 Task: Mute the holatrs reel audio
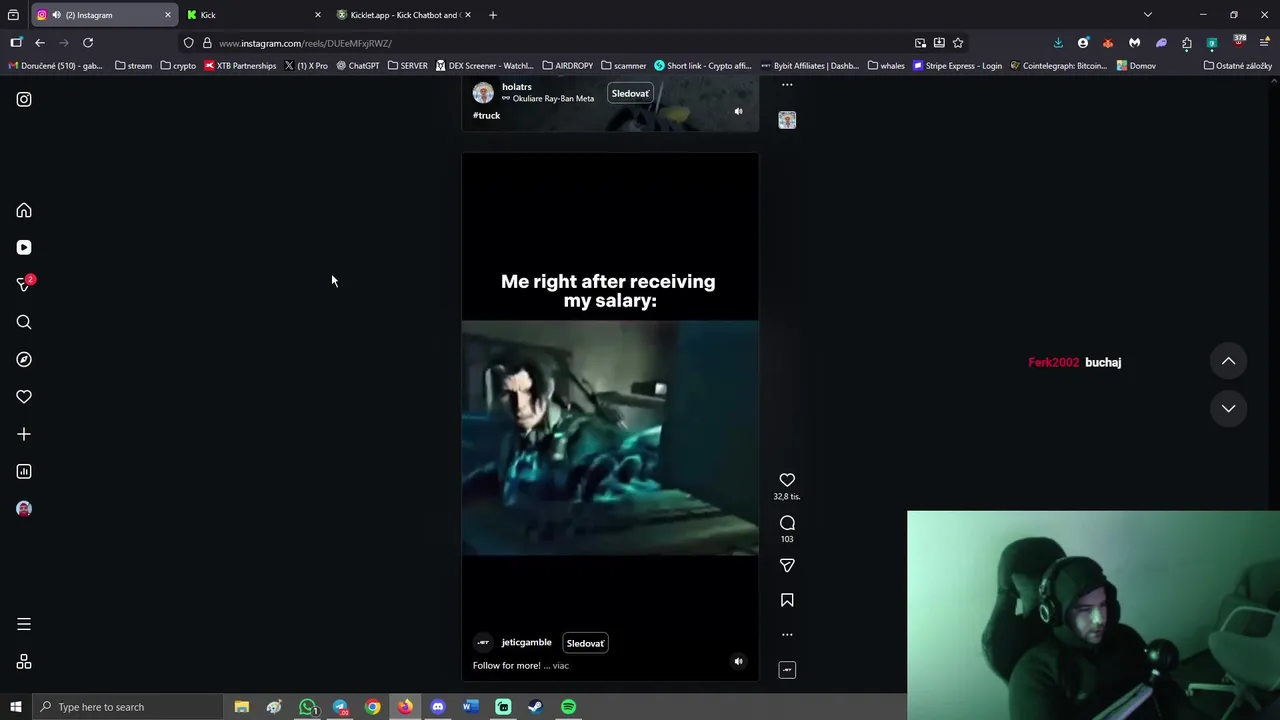click(738, 111)
